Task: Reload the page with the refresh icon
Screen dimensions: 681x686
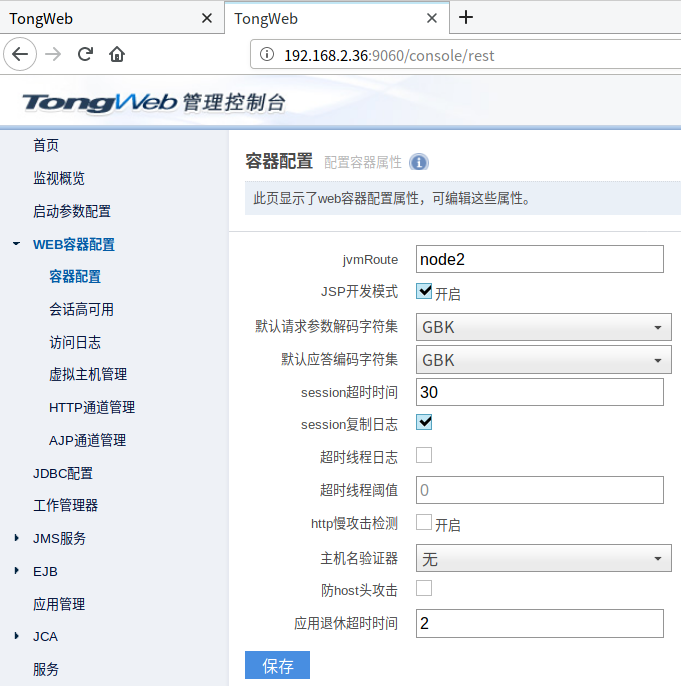Action: pyautogui.click(x=85, y=54)
